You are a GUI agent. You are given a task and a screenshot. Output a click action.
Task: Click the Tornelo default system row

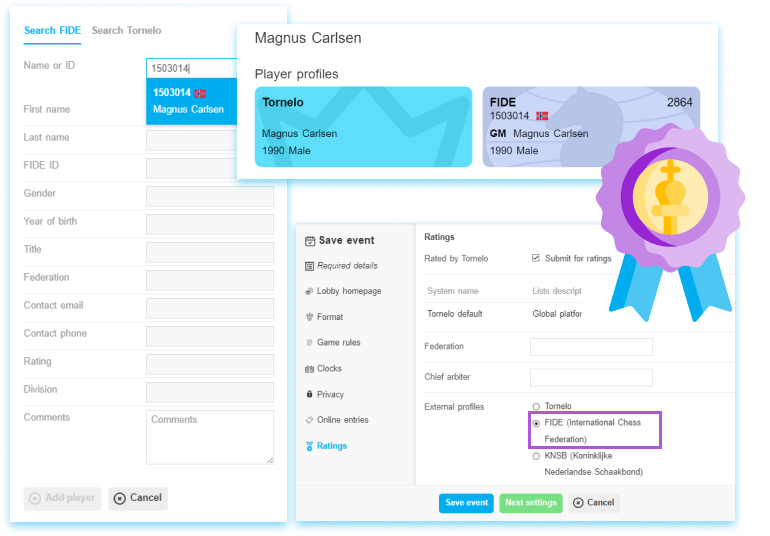click(x=504, y=314)
